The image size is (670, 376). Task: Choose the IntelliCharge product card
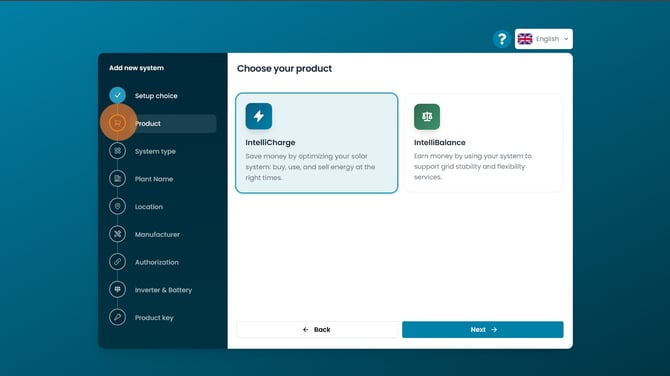tap(317, 143)
